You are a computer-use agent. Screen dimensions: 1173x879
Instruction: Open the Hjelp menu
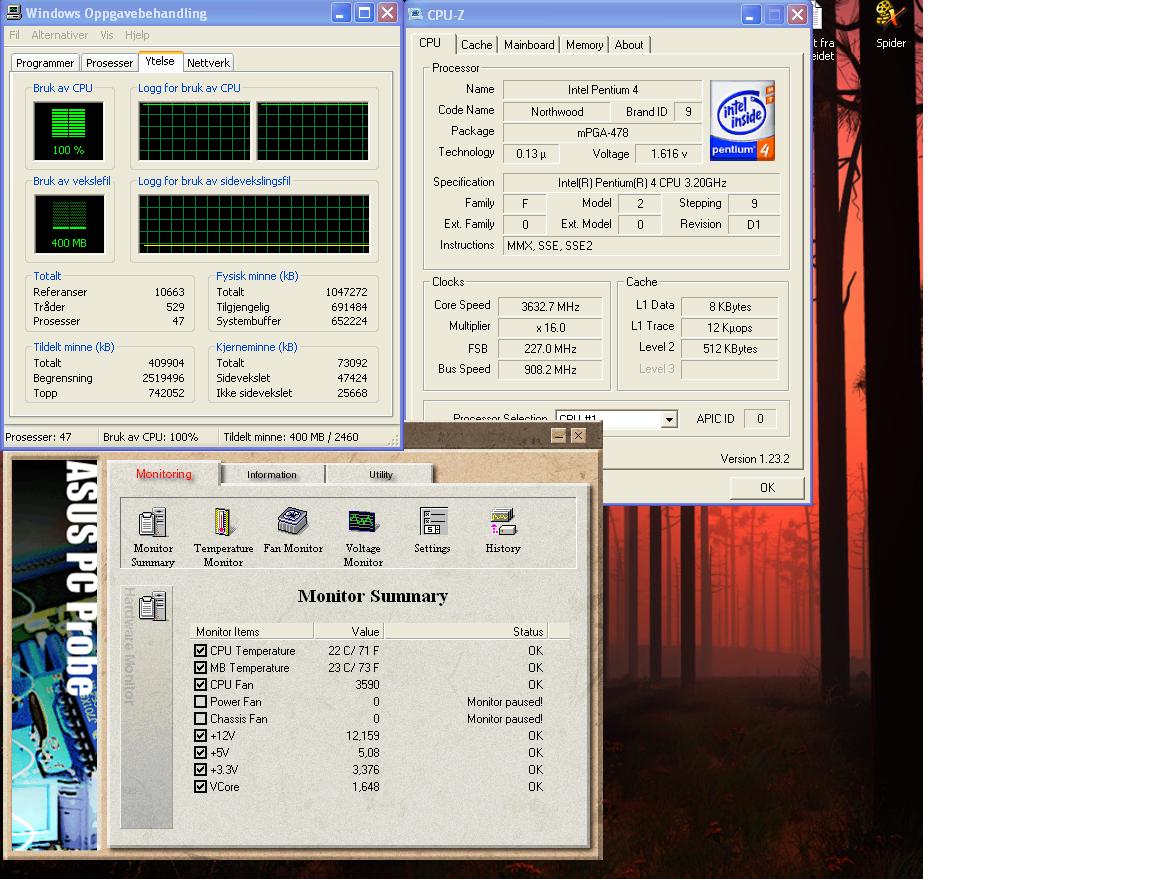(137, 34)
